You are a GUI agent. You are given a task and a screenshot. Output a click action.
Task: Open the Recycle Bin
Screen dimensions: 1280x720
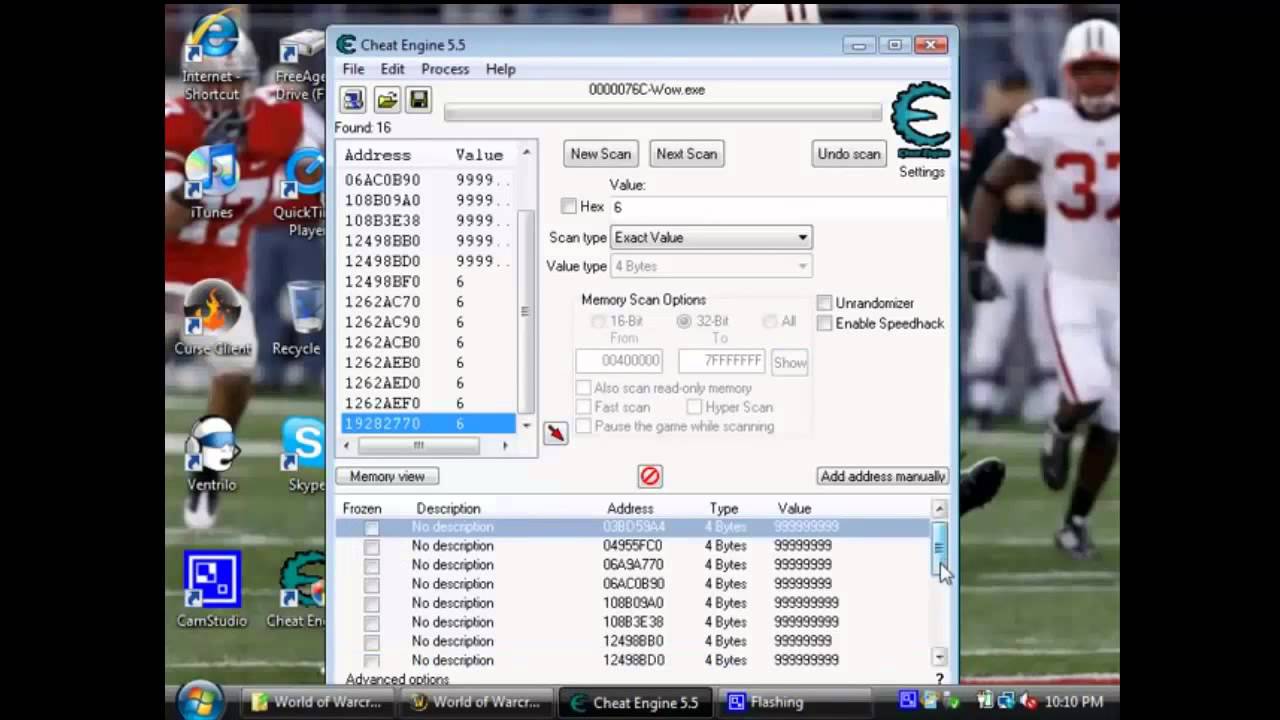(301, 320)
